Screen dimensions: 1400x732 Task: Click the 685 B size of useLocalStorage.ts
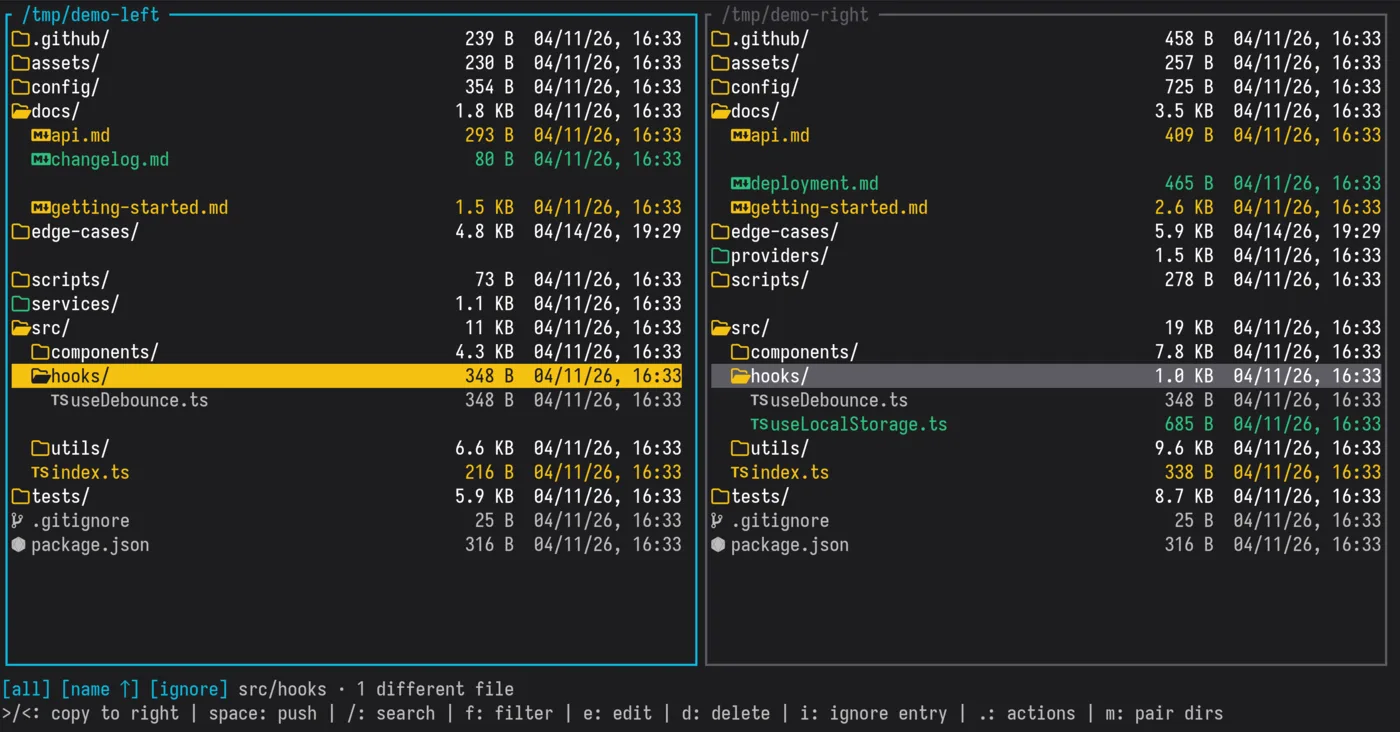coord(1189,424)
